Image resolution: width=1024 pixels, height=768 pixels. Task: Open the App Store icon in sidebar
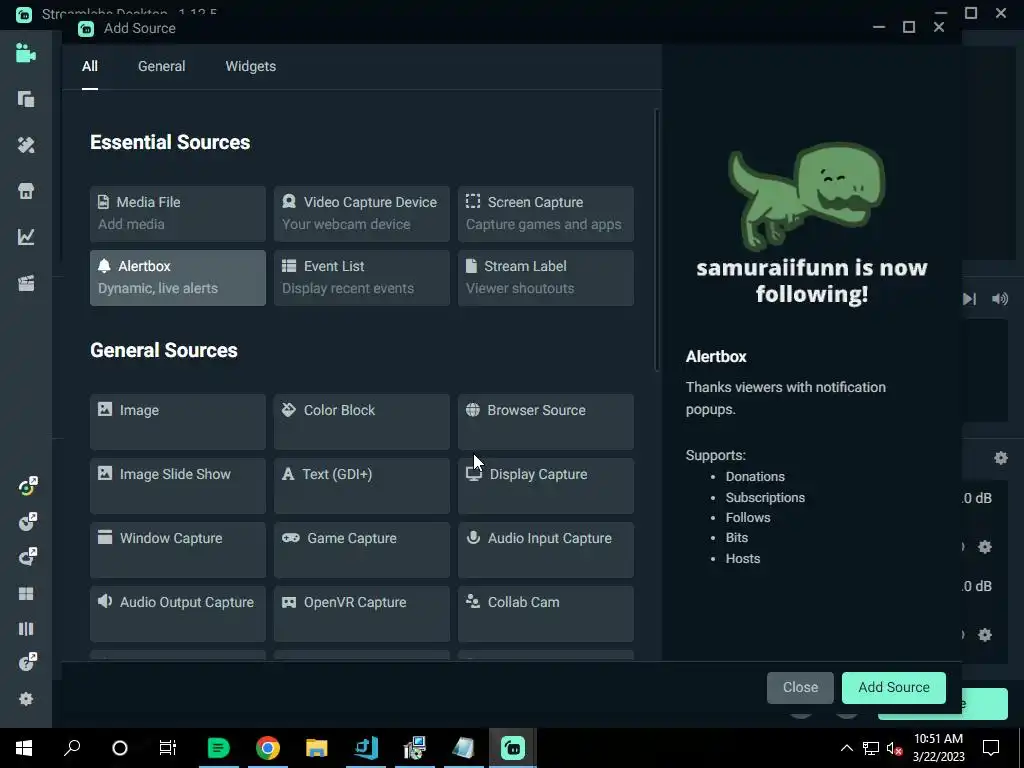pyautogui.click(x=25, y=191)
